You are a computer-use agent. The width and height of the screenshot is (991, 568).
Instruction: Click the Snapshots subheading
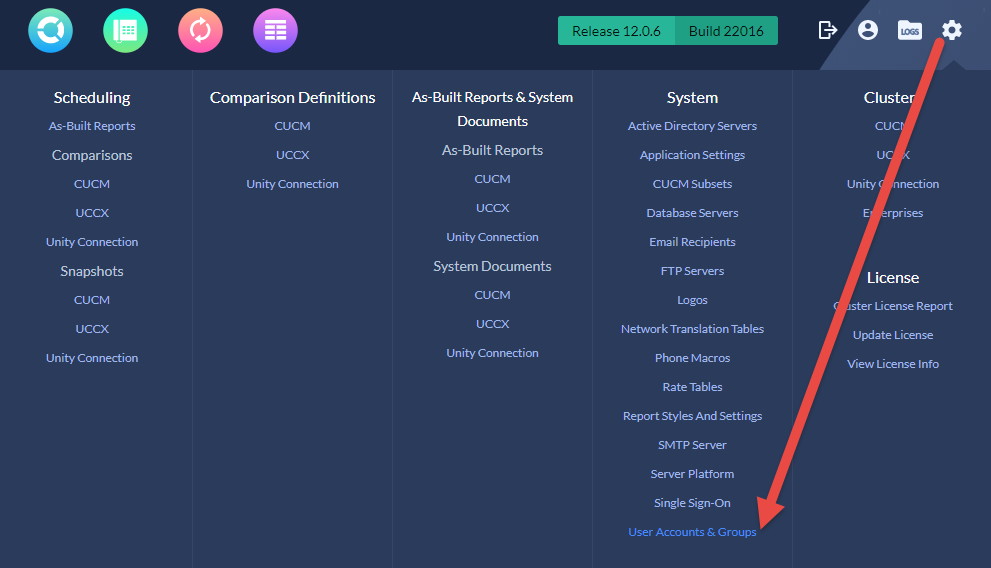92,272
